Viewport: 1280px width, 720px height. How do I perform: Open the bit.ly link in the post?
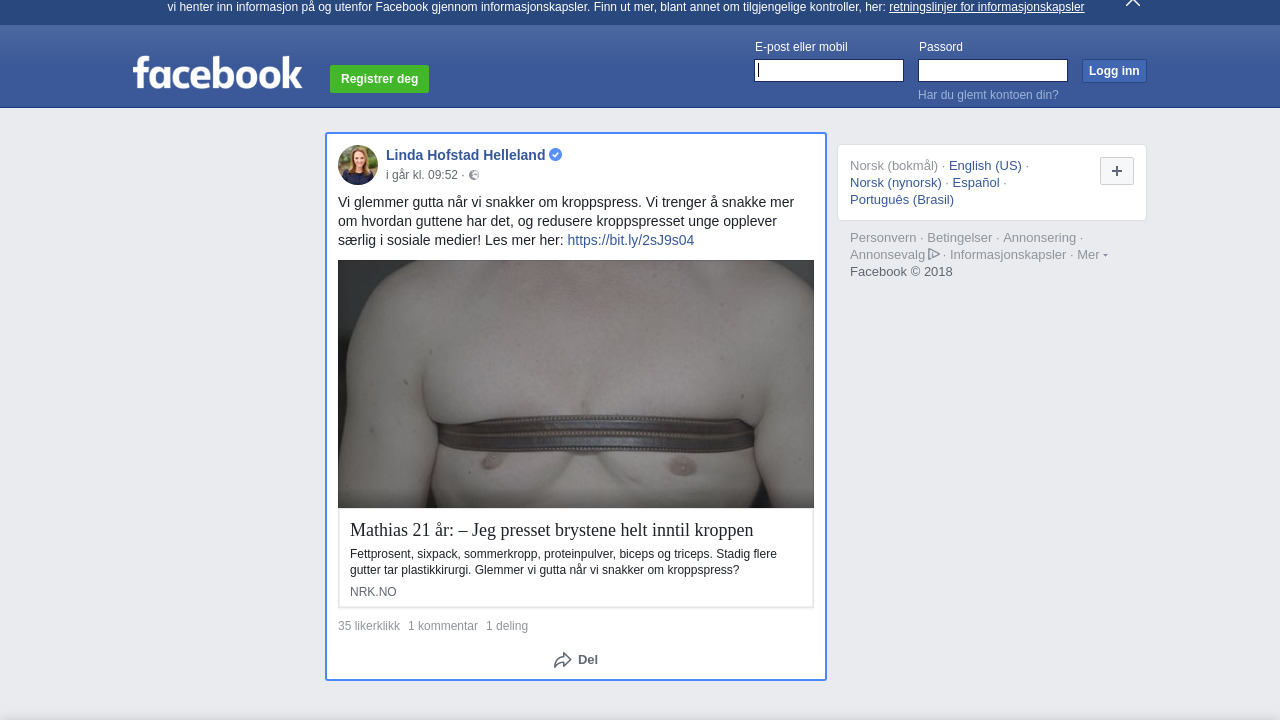tap(631, 240)
